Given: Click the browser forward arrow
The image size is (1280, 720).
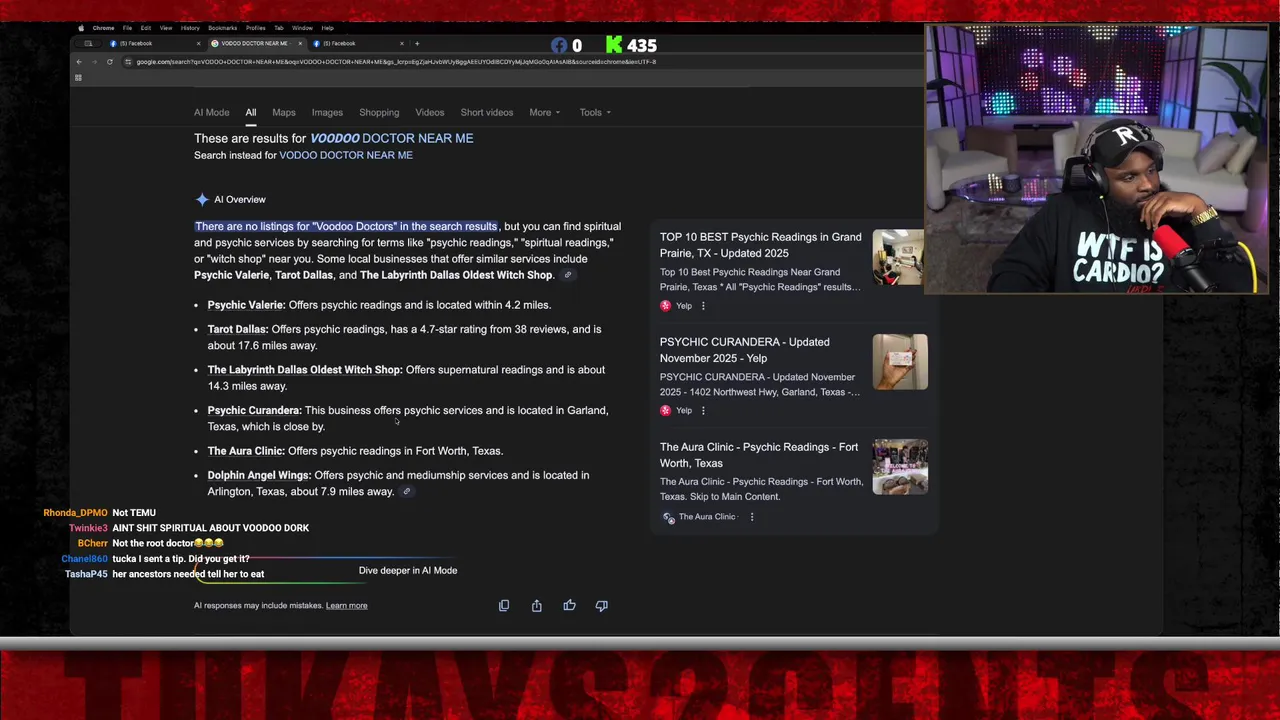Looking at the screenshot, I should click(x=94, y=62).
